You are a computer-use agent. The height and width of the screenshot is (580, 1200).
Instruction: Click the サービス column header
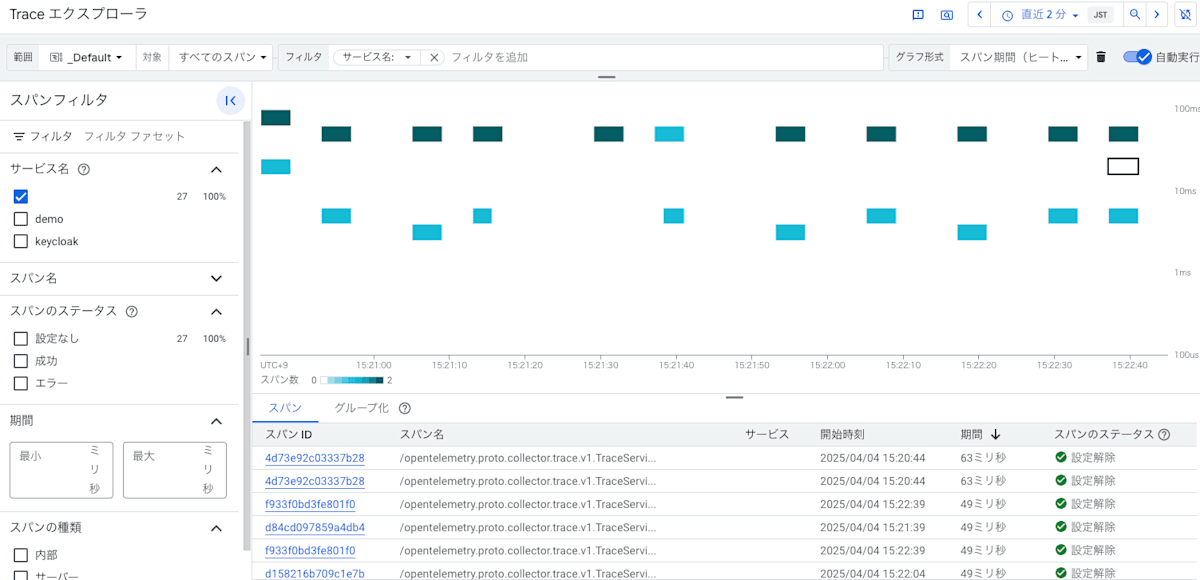[x=767, y=434]
